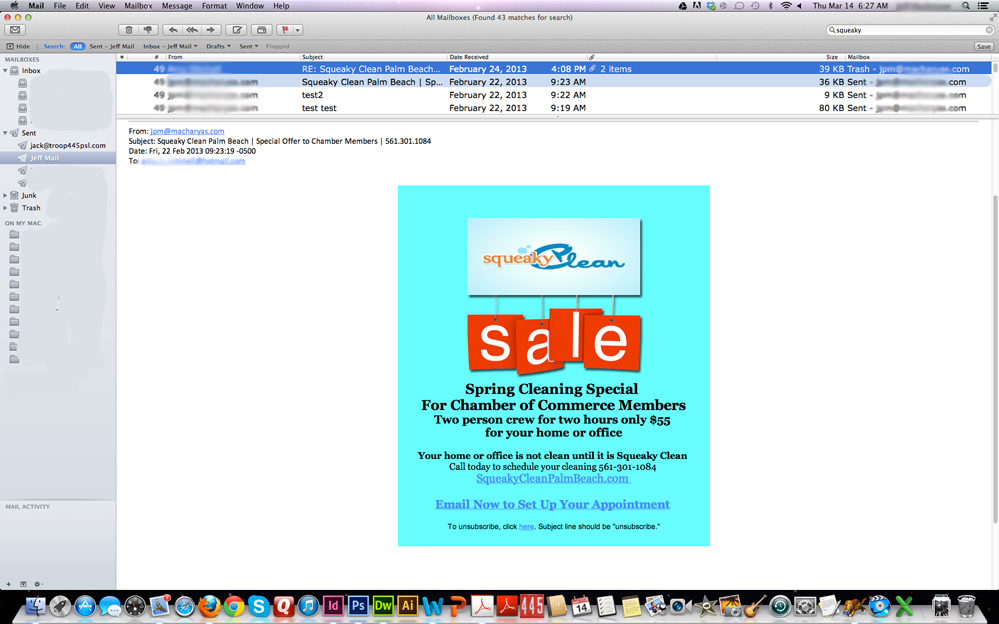Hide the mailbox list with Hide button

[x=18, y=47]
